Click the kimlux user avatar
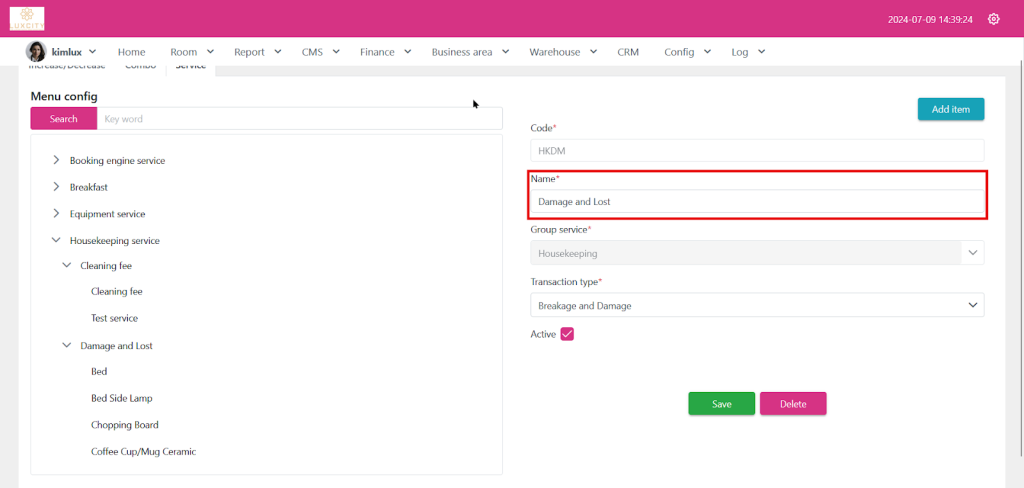Viewport: 1024px width, 488px height. coord(35,52)
